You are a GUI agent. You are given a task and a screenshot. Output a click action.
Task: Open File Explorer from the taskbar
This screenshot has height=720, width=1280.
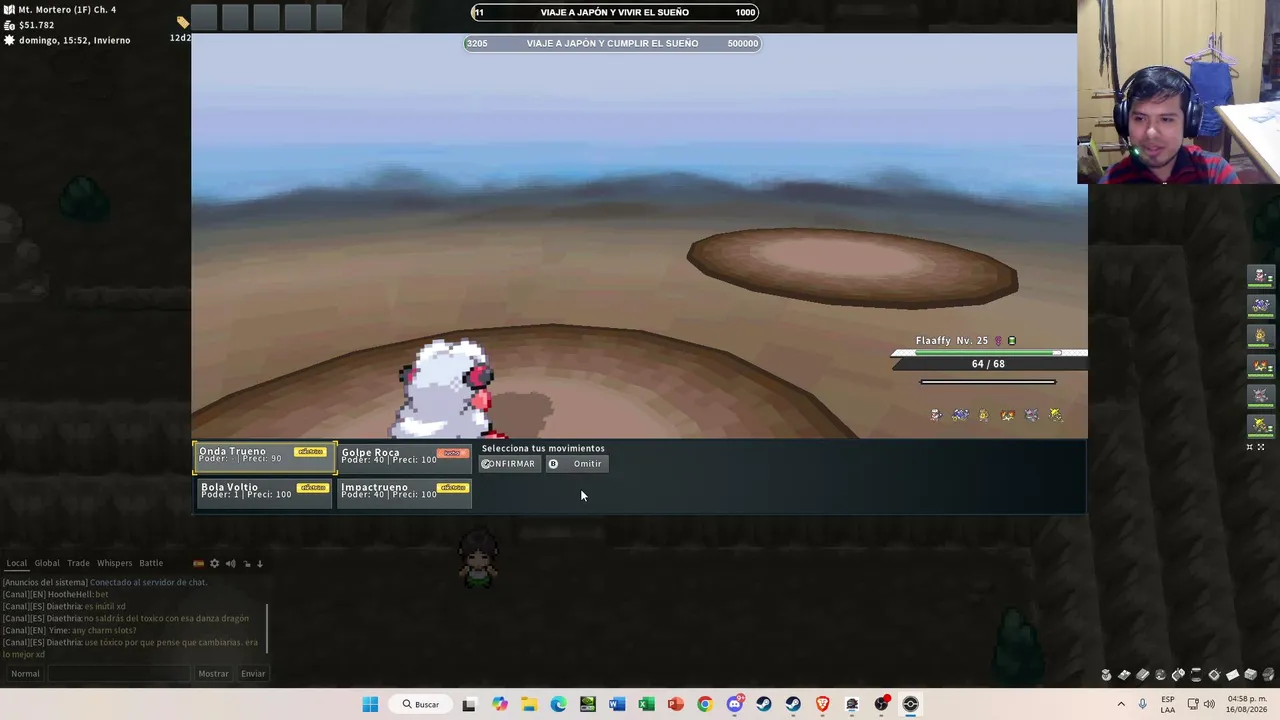(528, 704)
